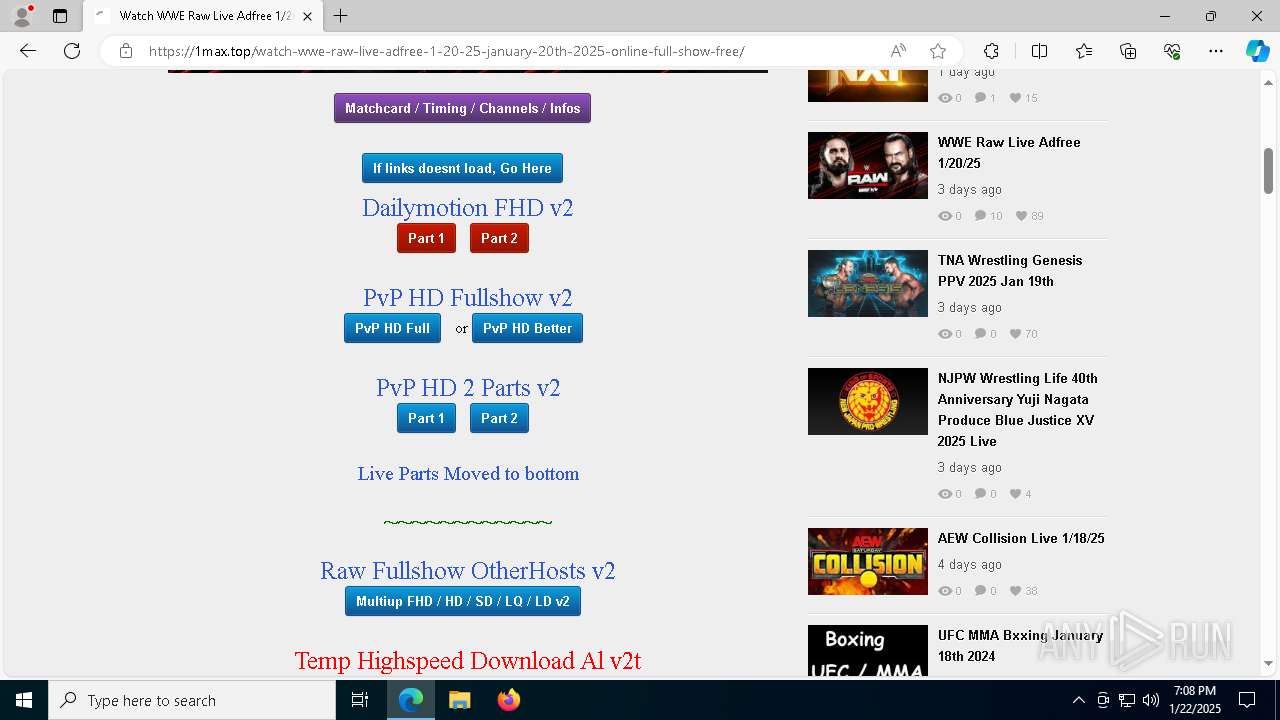Open Matchcard / Timing / Channels / Infos button
Image resolution: width=1280 pixels, height=720 pixels.
462,108
